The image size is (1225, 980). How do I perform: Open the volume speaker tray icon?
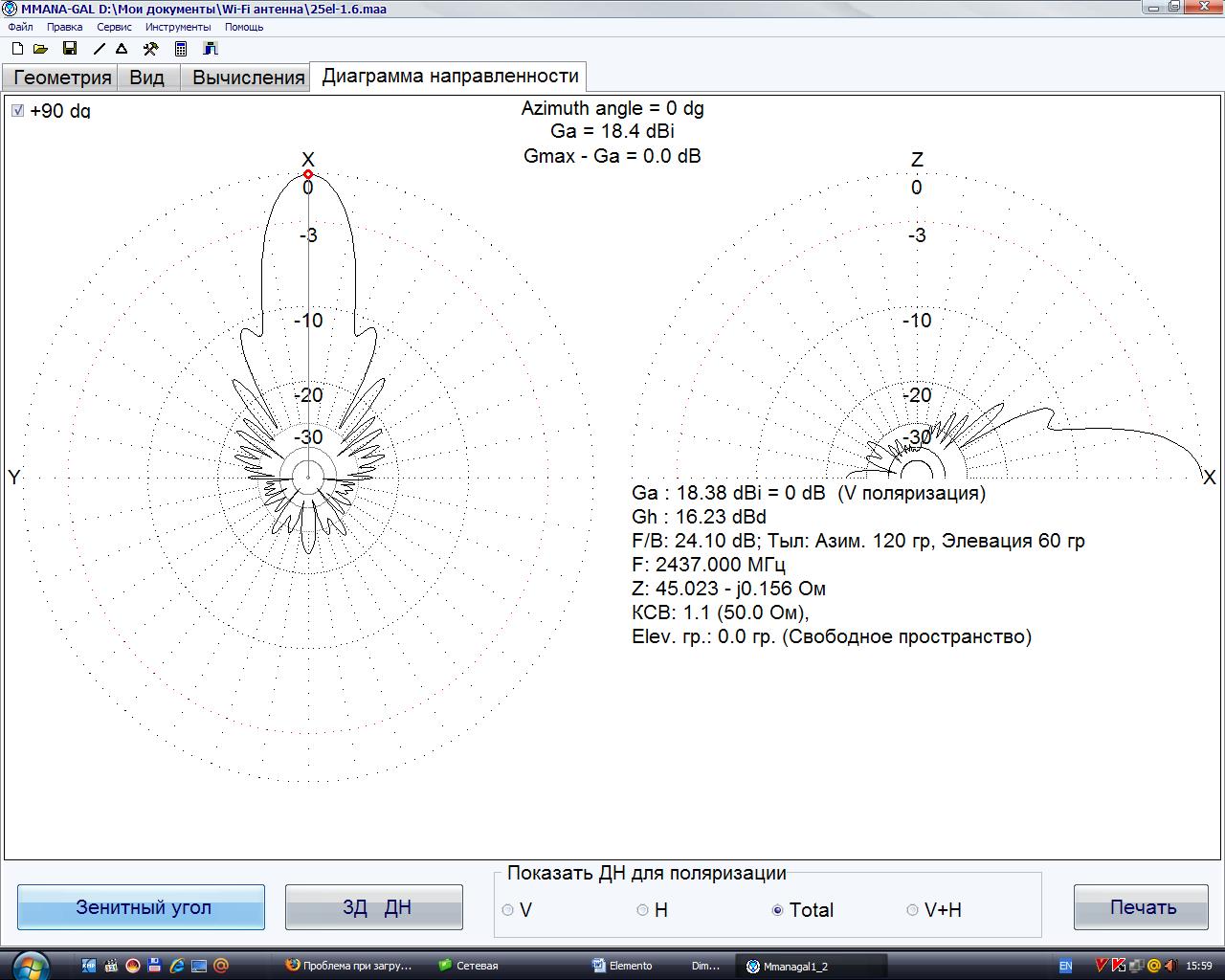point(1169,966)
